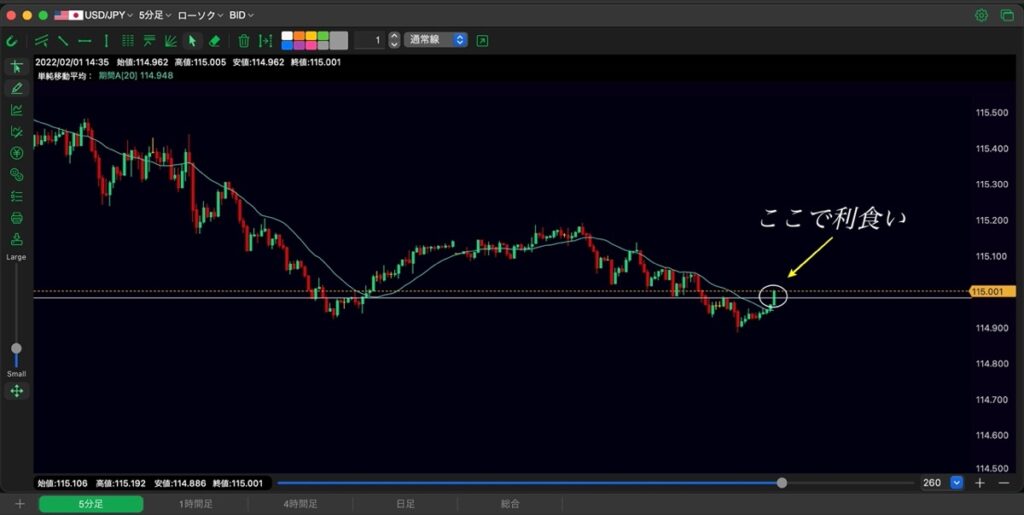Screen dimensions: 1024x515
Task: Select the diagonal trend line tool
Action: 63,40
